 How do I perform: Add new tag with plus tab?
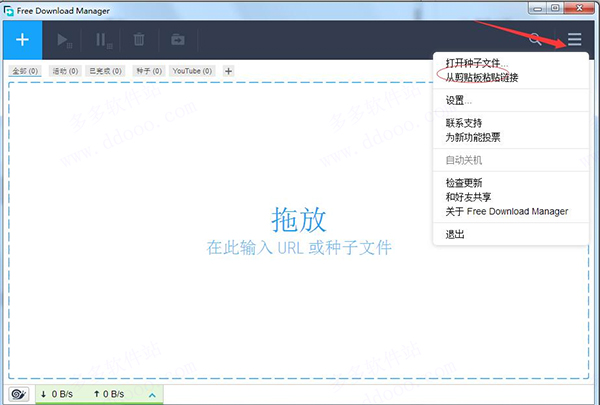[x=228, y=71]
